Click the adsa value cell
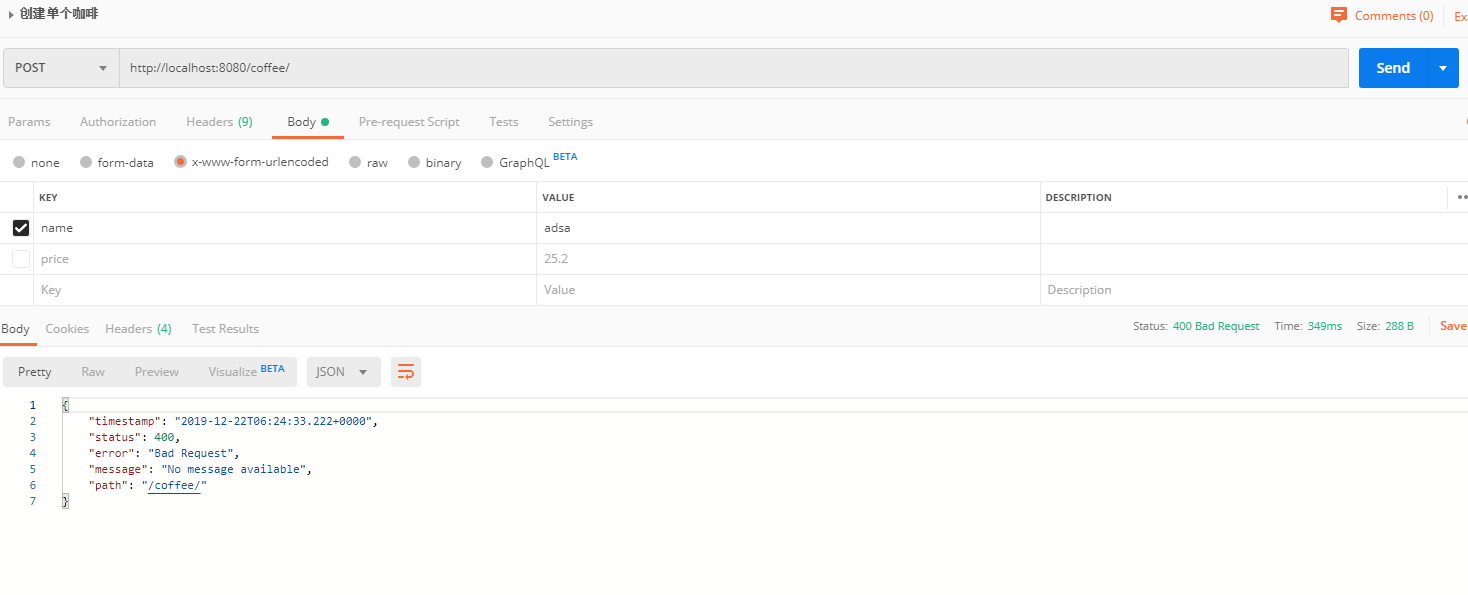Image resolution: width=1468 pixels, height=595 pixels. pos(788,228)
